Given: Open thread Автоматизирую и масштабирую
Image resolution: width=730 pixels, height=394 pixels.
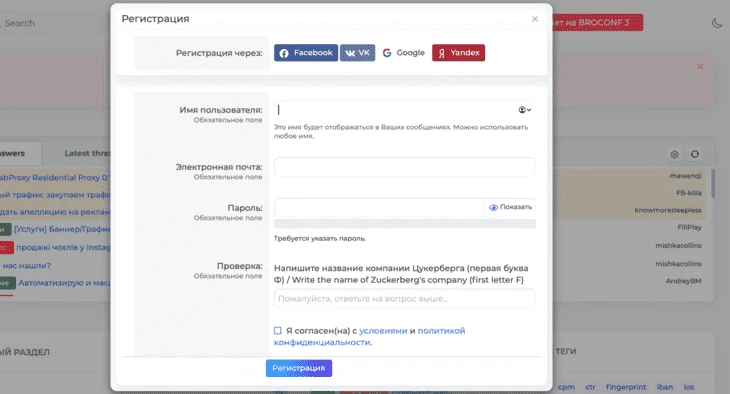Looking at the screenshot, I should [64, 283].
